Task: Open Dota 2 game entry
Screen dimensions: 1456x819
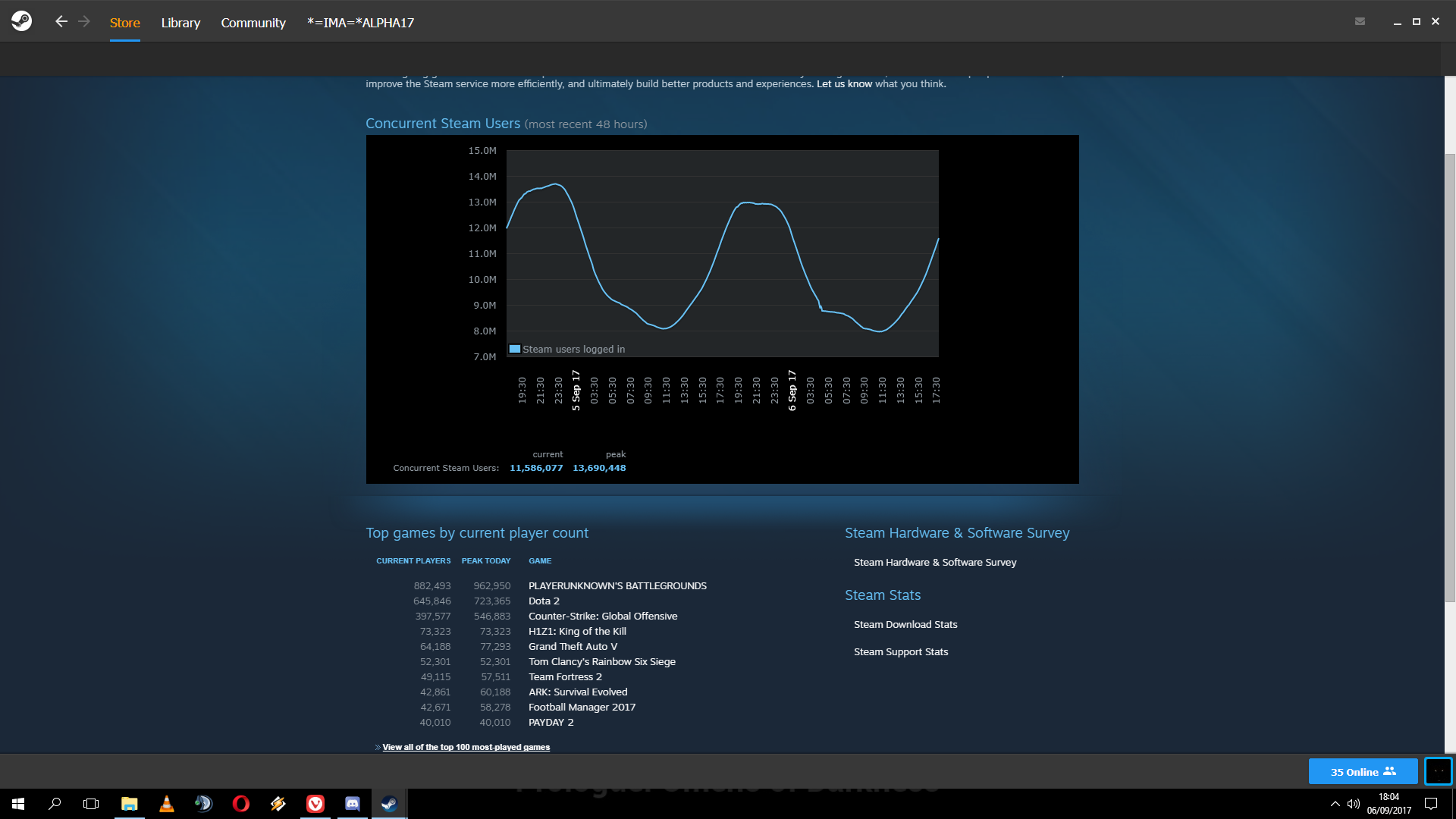Action: pos(544,601)
